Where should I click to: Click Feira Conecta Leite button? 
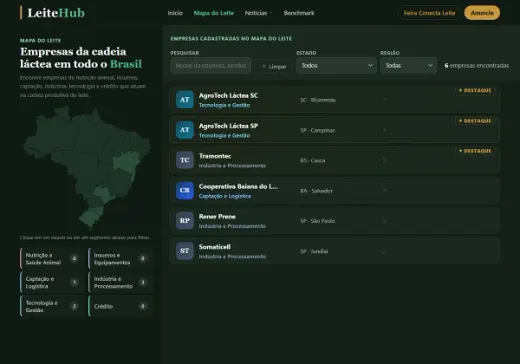[429, 13]
